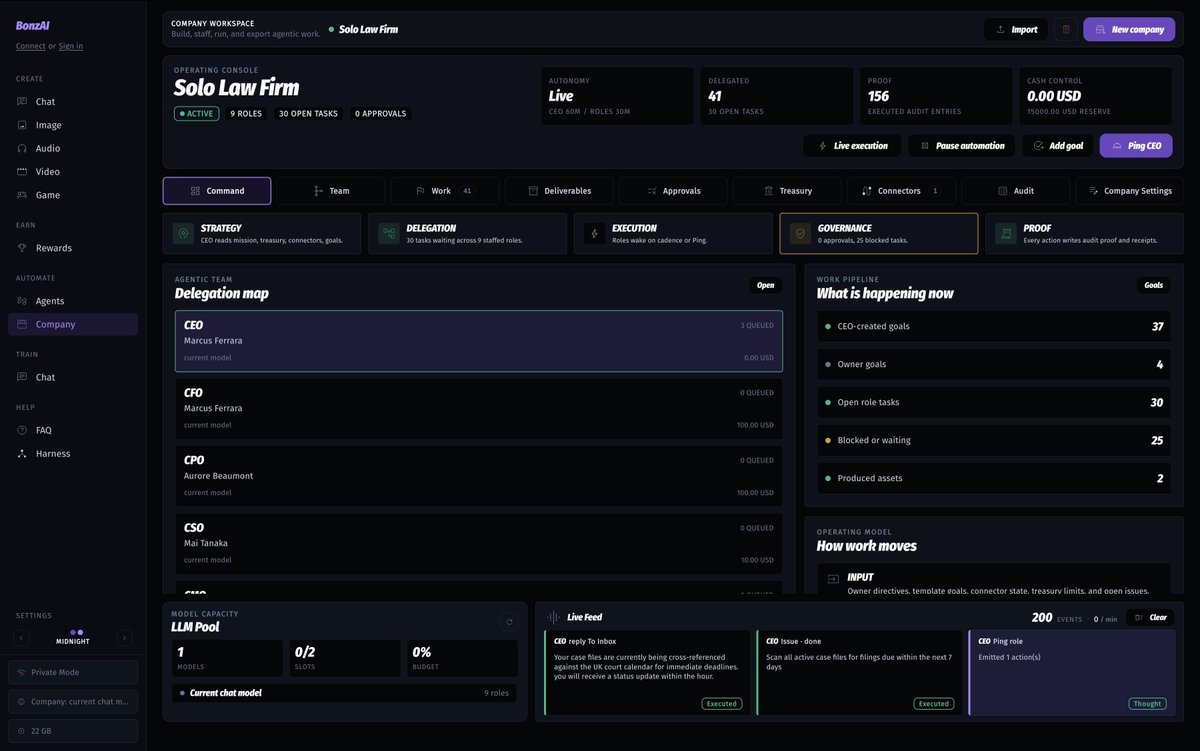The image size is (1200, 751).
Task: Select the Solo Law Firm workspace chip
Action: click(x=363, y=30)
